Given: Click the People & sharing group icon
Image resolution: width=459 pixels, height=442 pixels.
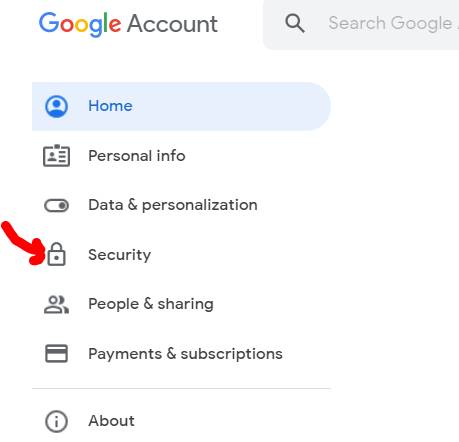Looking at the screenshot, I should coord(56,304).
